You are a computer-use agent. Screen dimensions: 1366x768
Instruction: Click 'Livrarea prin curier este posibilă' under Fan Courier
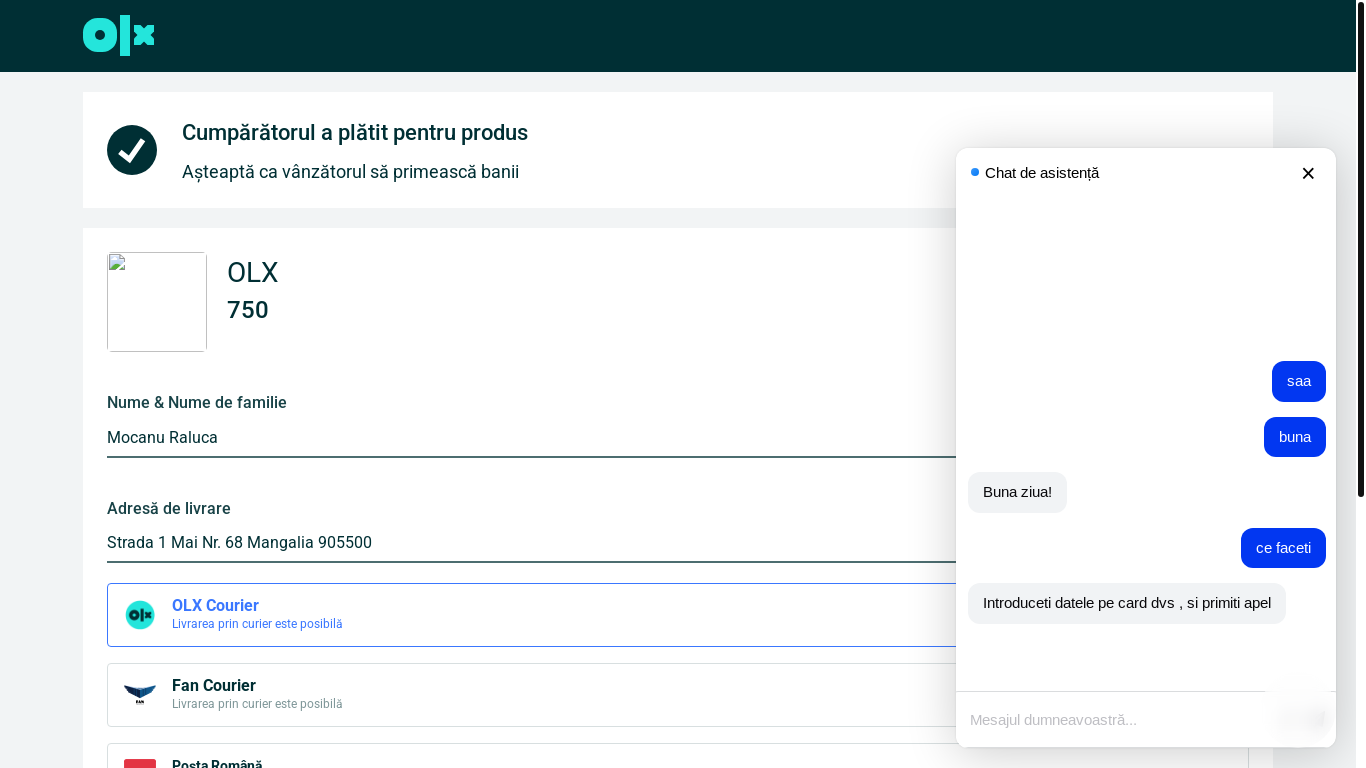[x=257, y=704]
